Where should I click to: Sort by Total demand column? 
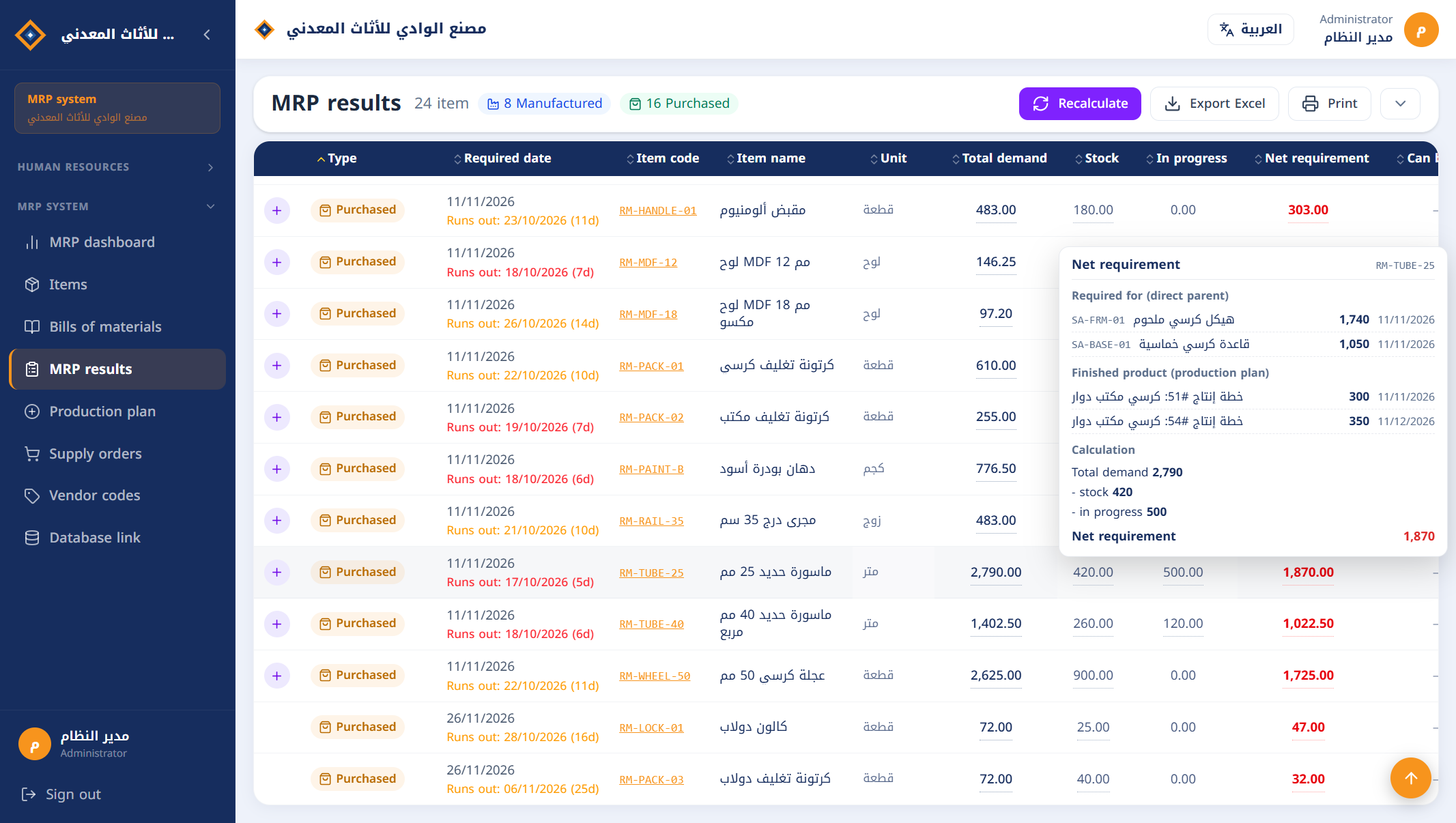999,158
